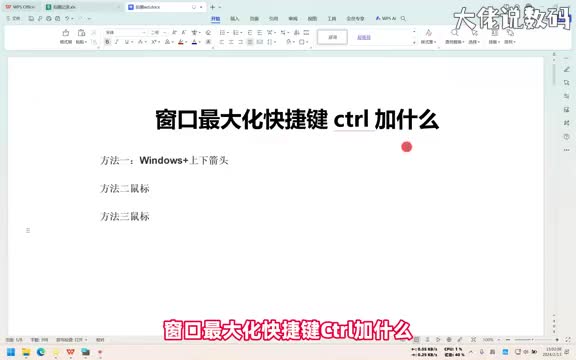Screen dimensions: 576x360
Task: Open the font name combo box
Action: pyautogui.click(x=125, y=32)
